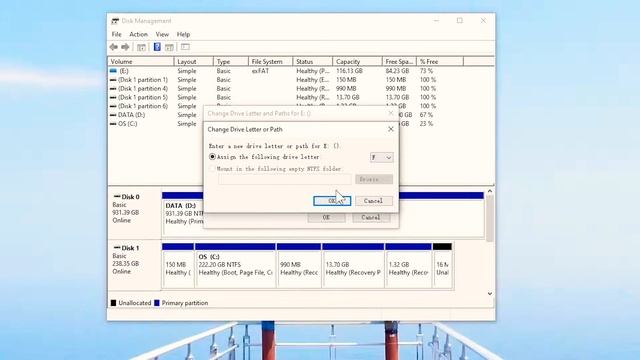Click the 116.13 GB capacity cell

(349, 71)
